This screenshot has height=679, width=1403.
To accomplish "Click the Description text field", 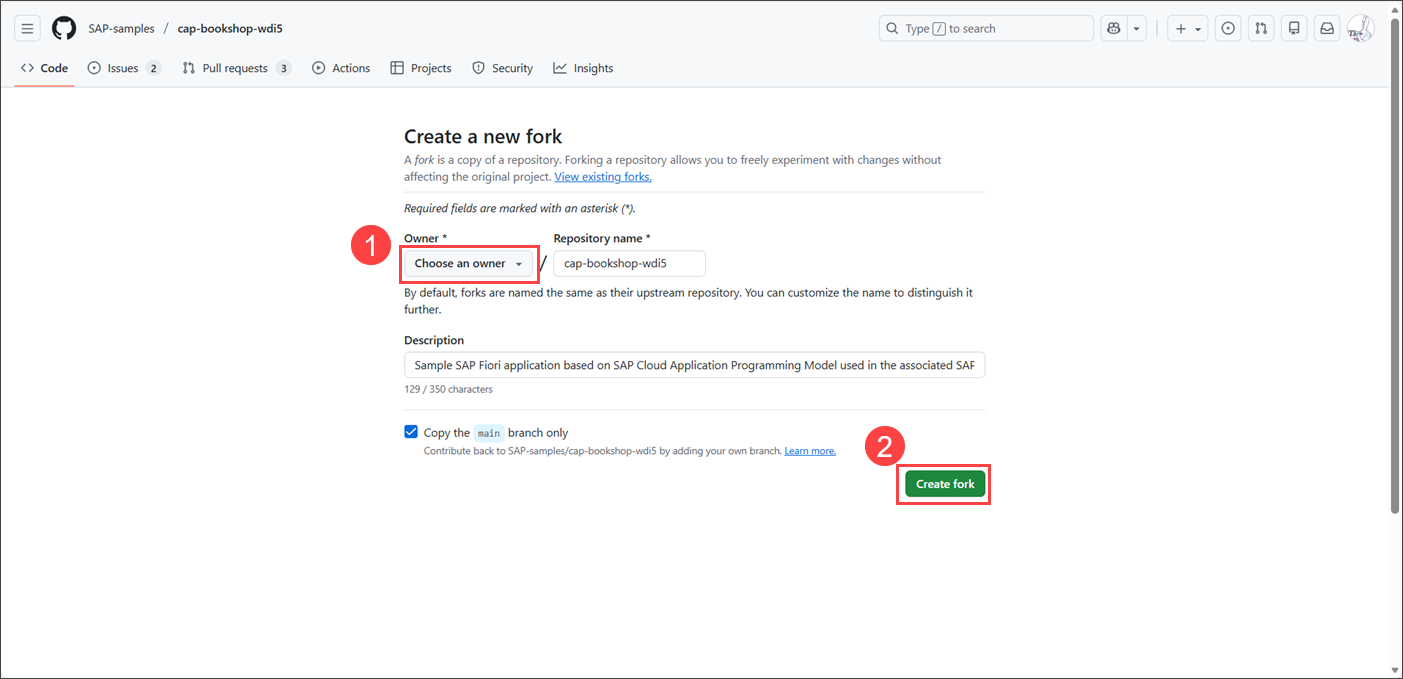I will [x=694, y=365].
